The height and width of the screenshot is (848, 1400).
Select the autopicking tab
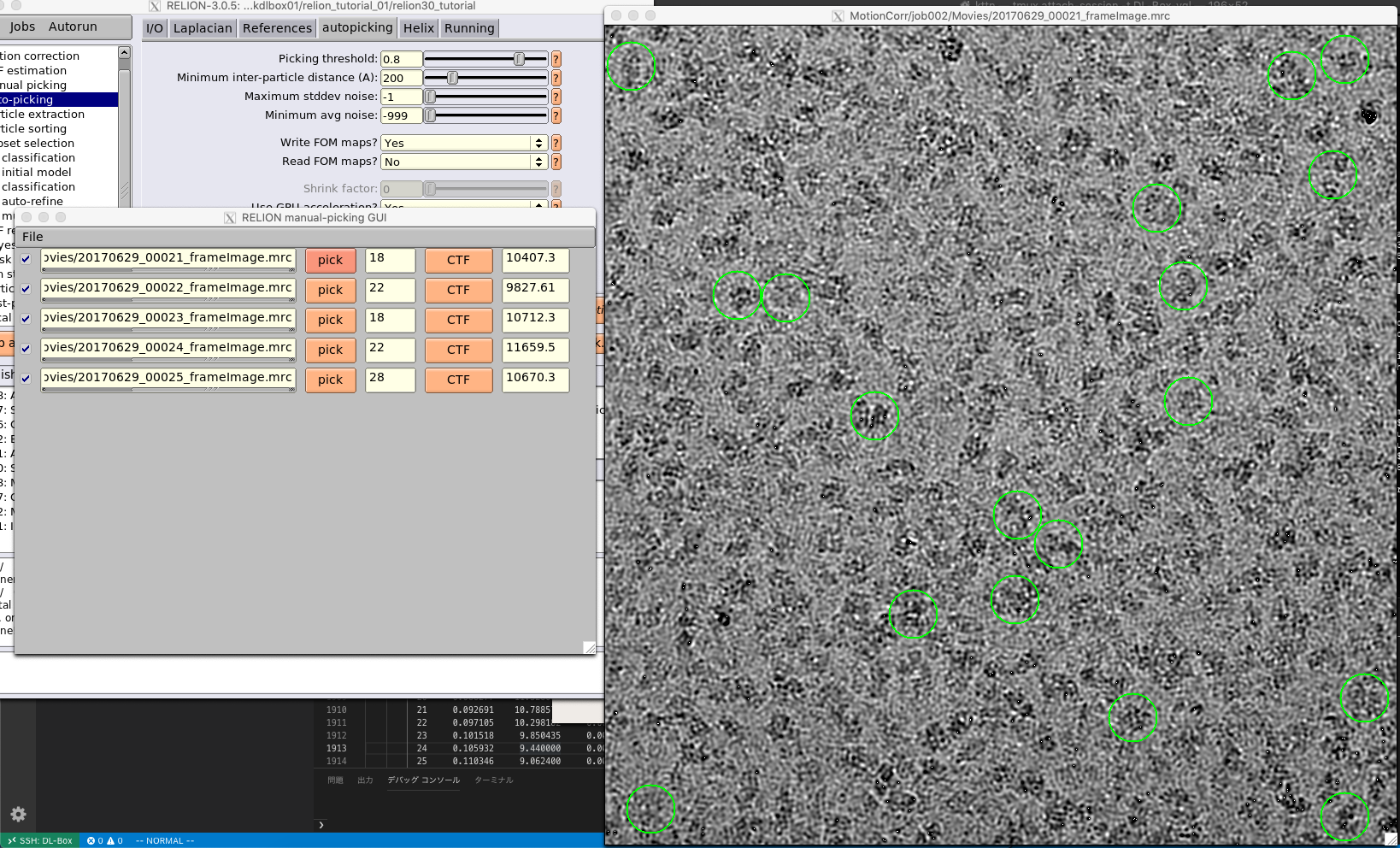[357, 27]
